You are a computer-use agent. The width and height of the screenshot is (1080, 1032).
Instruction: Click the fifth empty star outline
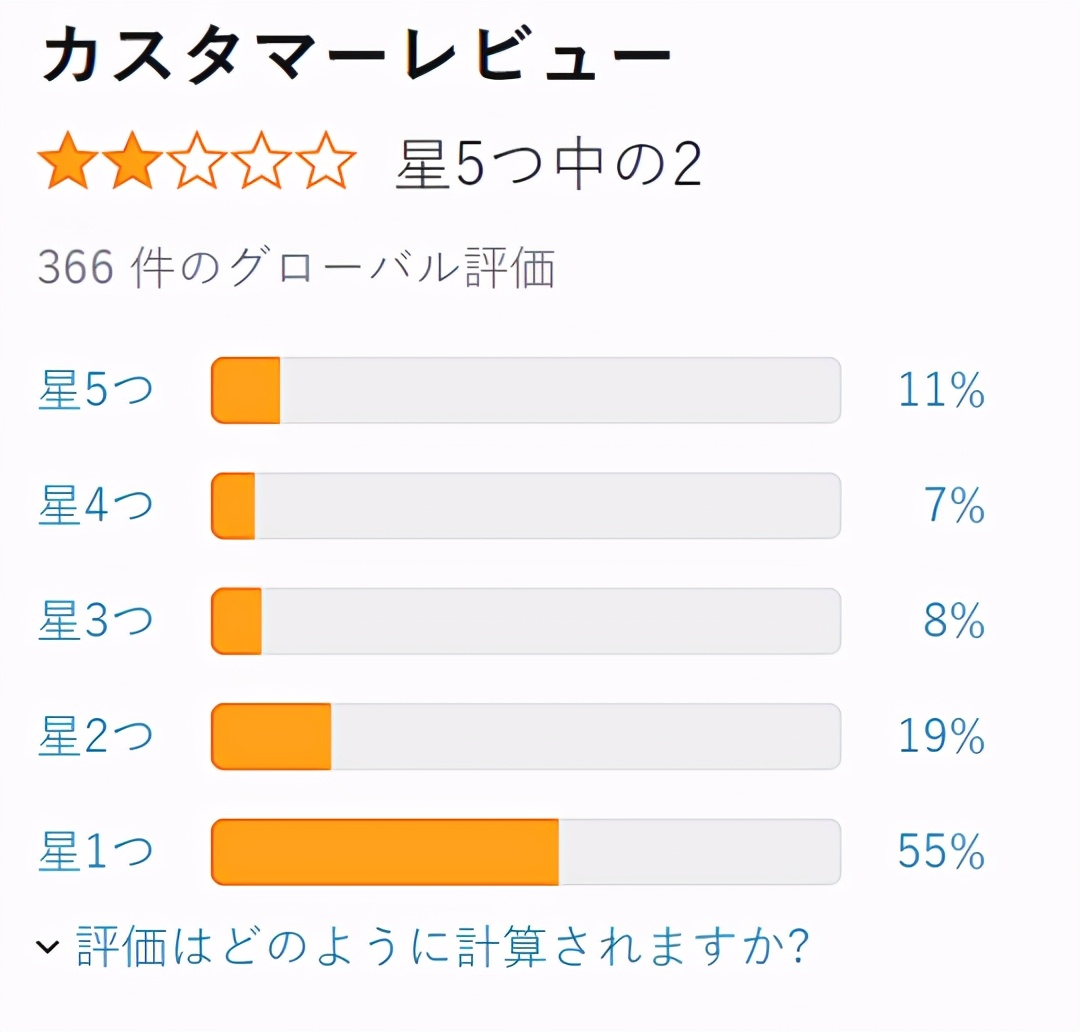pyautogui.click(x=325, y=161)
